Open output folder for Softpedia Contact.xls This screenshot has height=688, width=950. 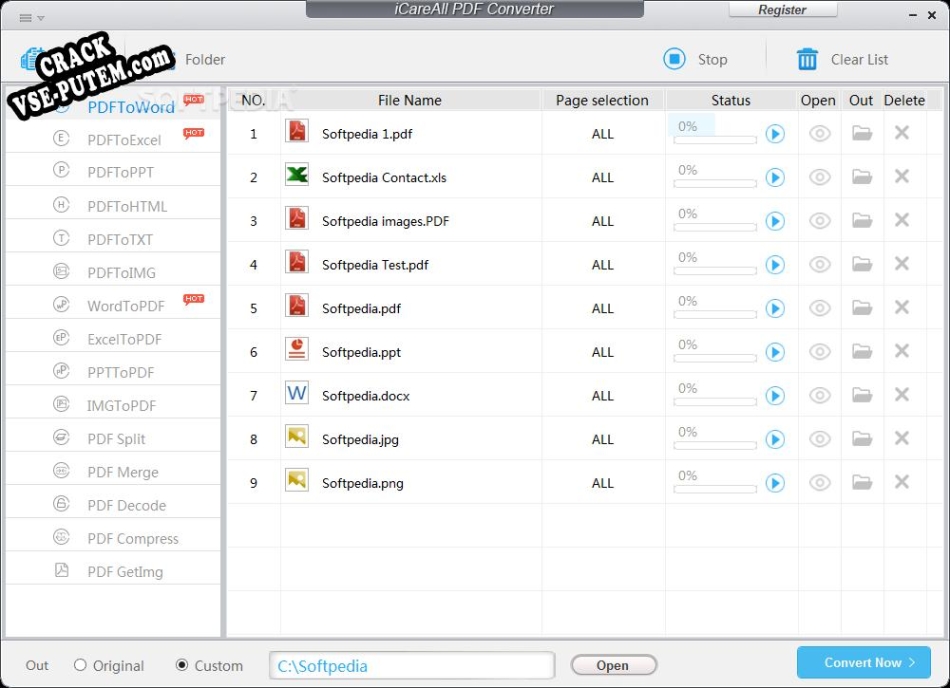point(862,176)
